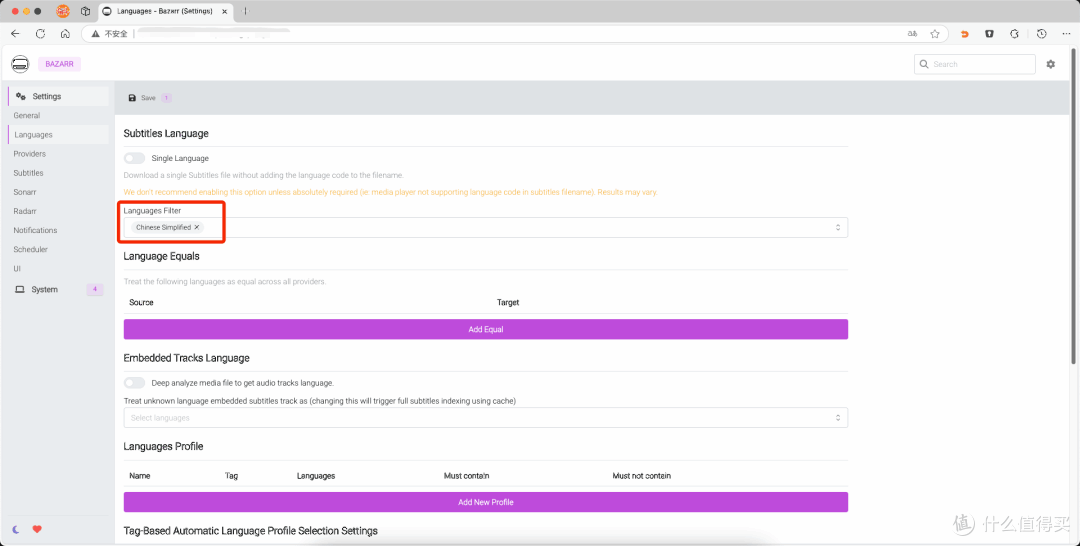Click the Save button label
The width and height of the screenshot is (1080, 546).
point(148,98)
